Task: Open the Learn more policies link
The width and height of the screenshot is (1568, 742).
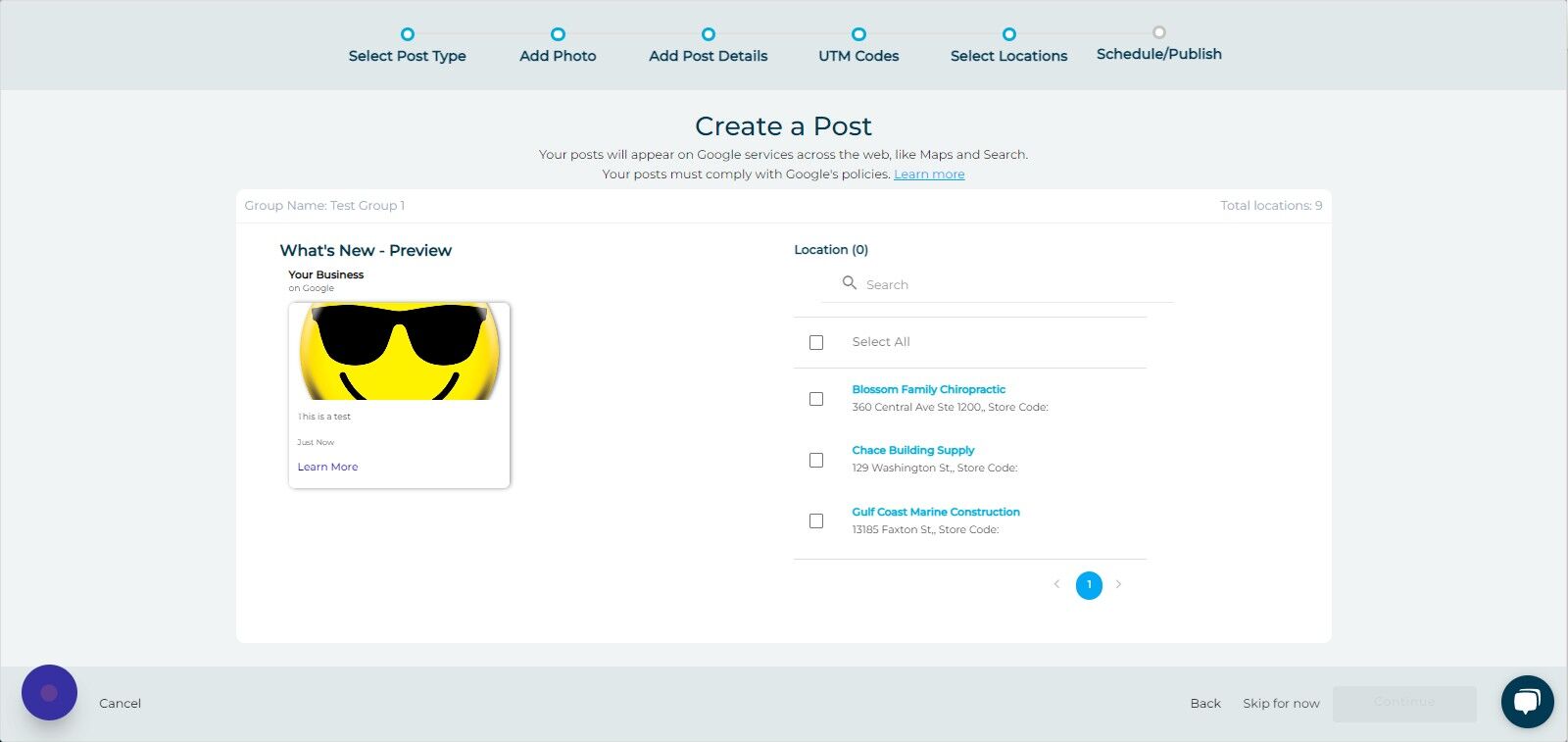Action: pos(929,173)
